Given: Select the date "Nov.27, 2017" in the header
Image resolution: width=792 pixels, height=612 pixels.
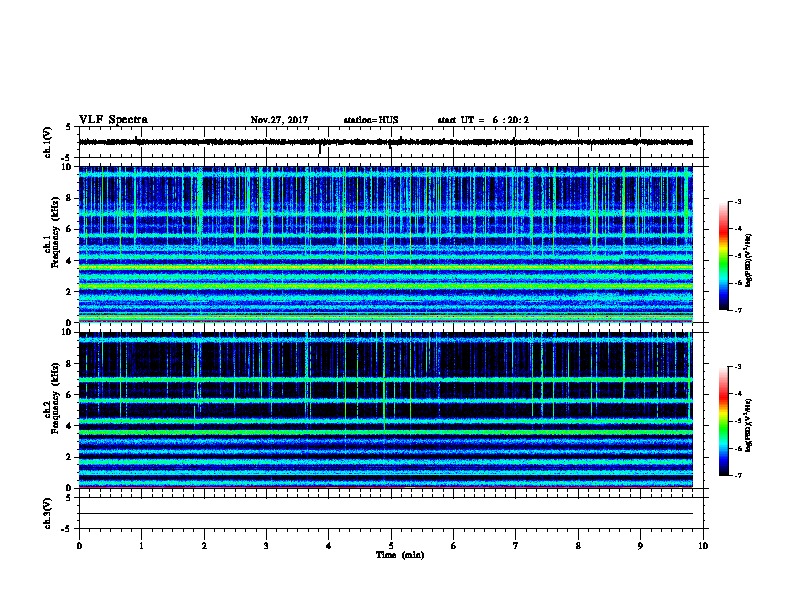Looking at the screenshot, I should [279, 120].
